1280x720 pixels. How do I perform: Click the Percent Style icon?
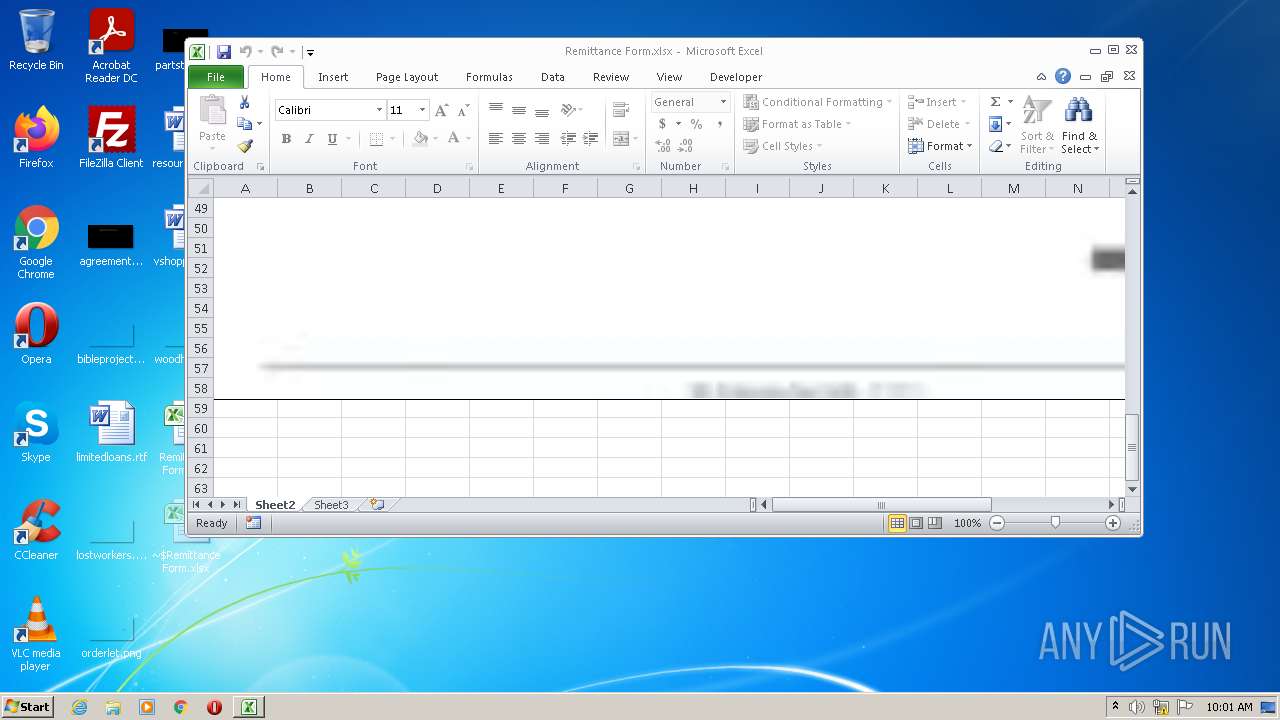pyautogui.click(x=696, y=124)
